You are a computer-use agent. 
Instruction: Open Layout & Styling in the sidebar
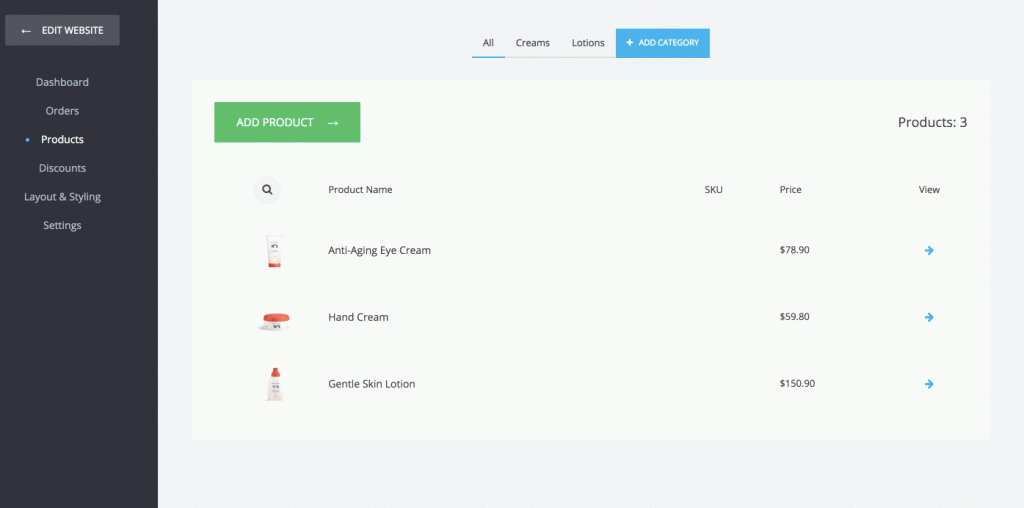(62, 197)
